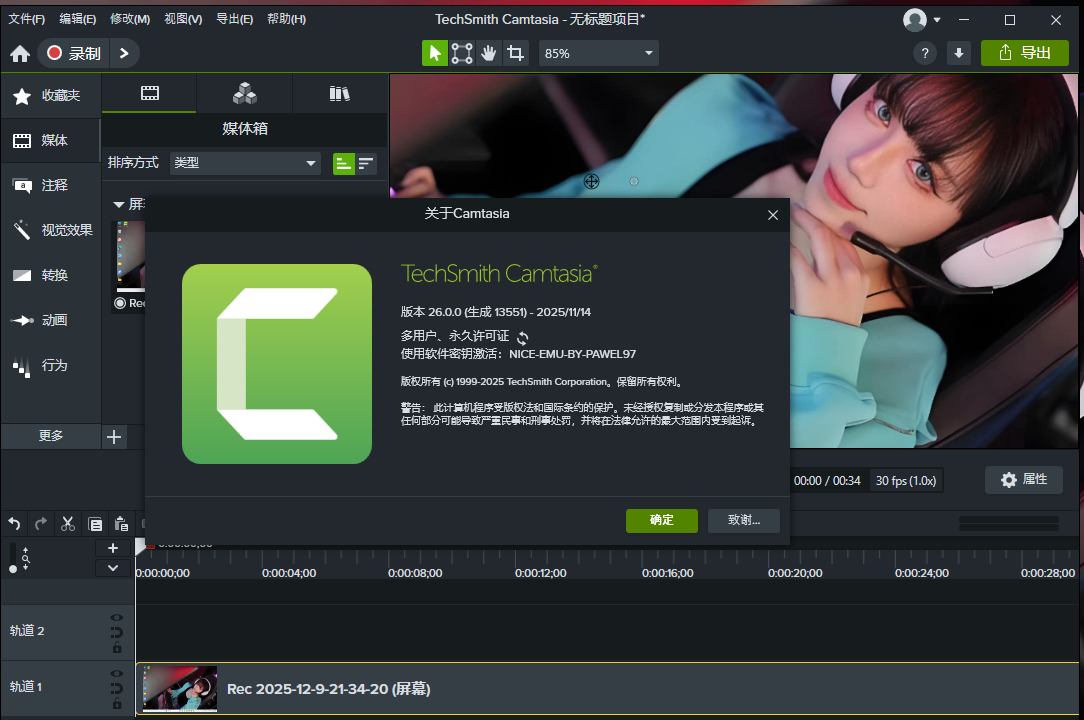Screen dimensions: 1084x720
Task: Toggle magnetic snap of 轨道 1
Action: pyautogui.click(x=116, y=688)
